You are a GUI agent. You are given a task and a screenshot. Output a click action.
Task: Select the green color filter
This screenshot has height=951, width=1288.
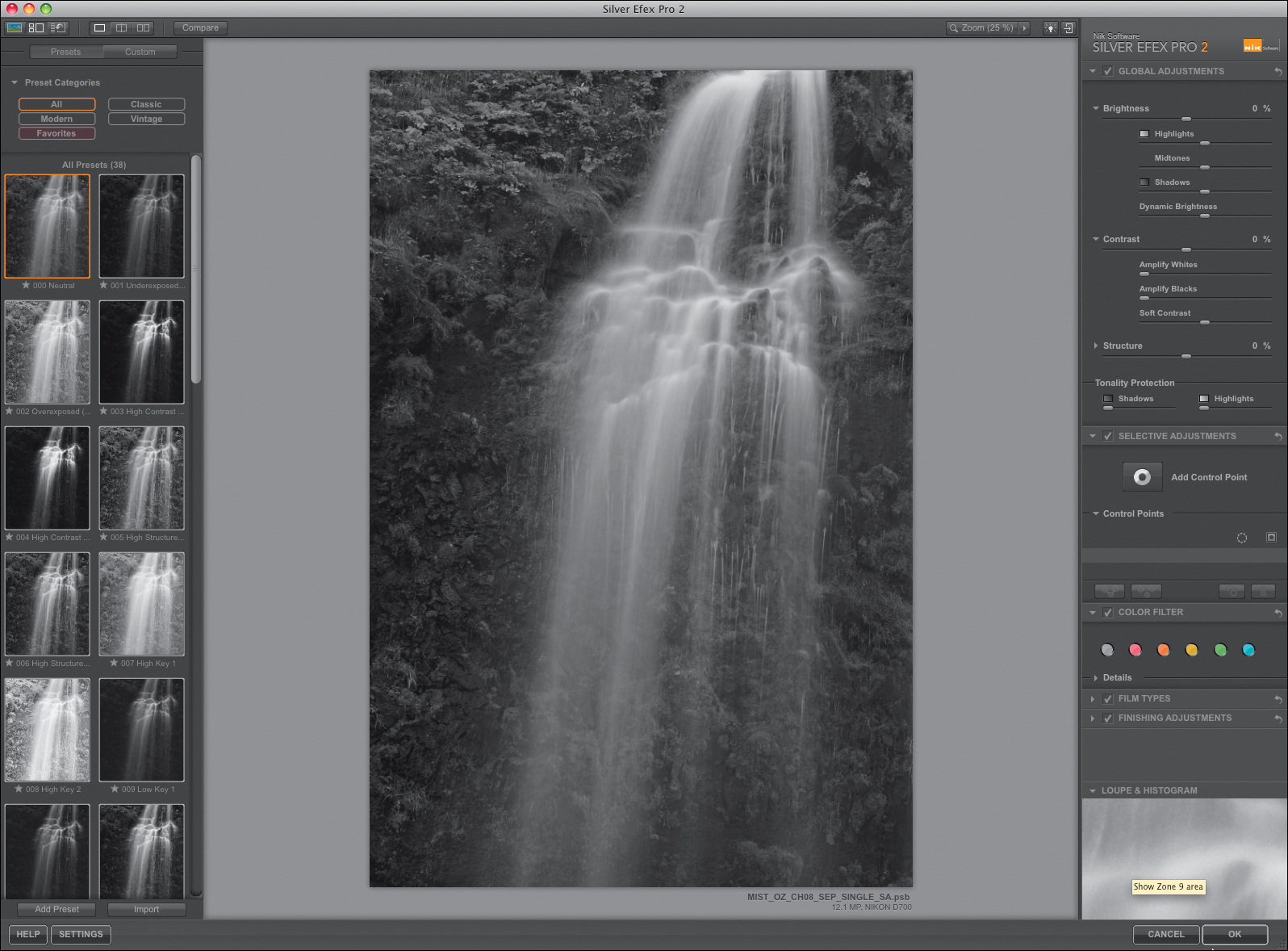[1220, 650]
